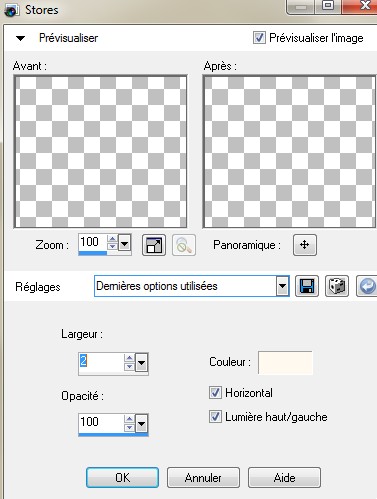Click the Opacité blue slider bar
The width and height of the screenshot is (377, 499).
click(x=113, y=434)
